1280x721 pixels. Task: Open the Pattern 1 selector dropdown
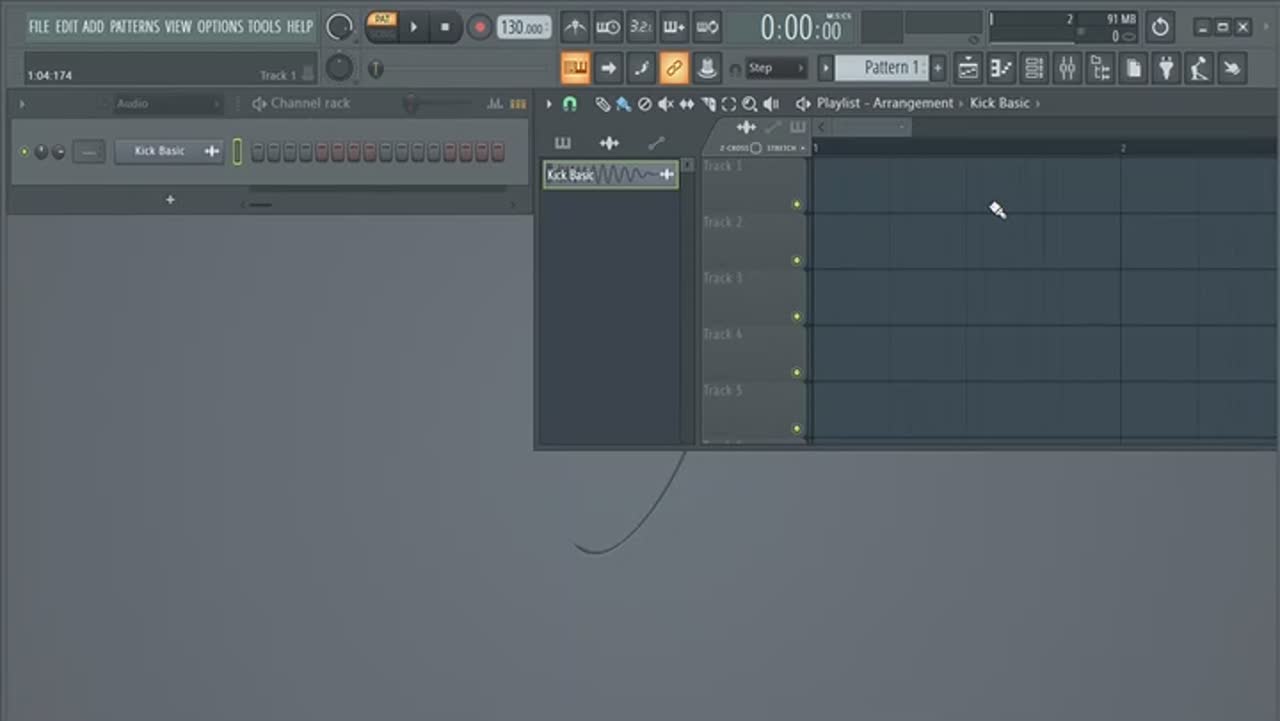[x=882, y=68]
